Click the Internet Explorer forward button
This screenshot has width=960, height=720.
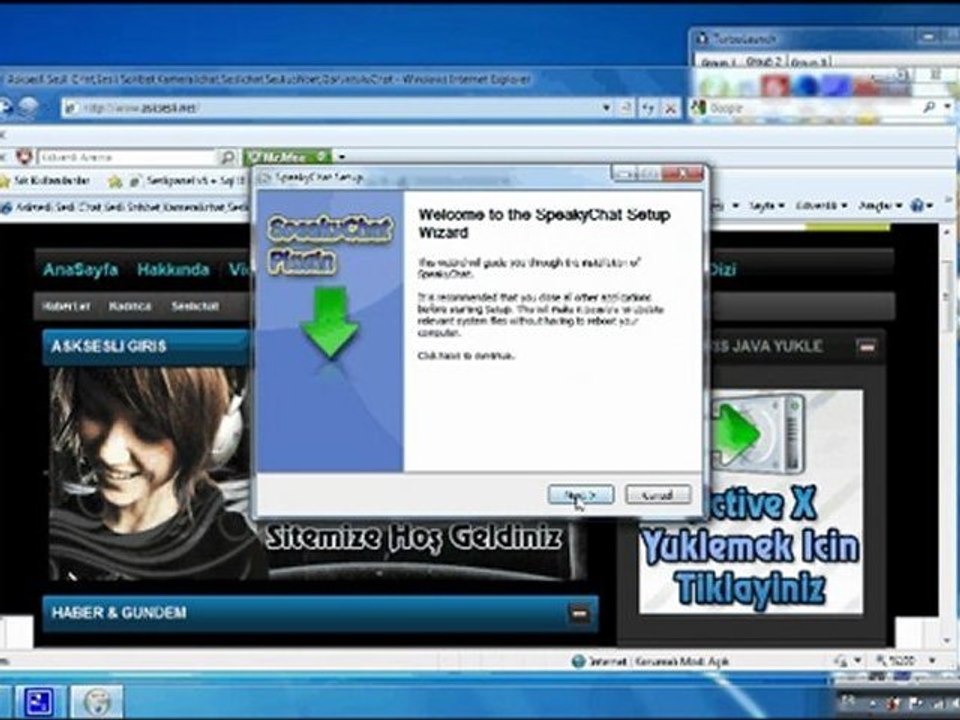28,108
